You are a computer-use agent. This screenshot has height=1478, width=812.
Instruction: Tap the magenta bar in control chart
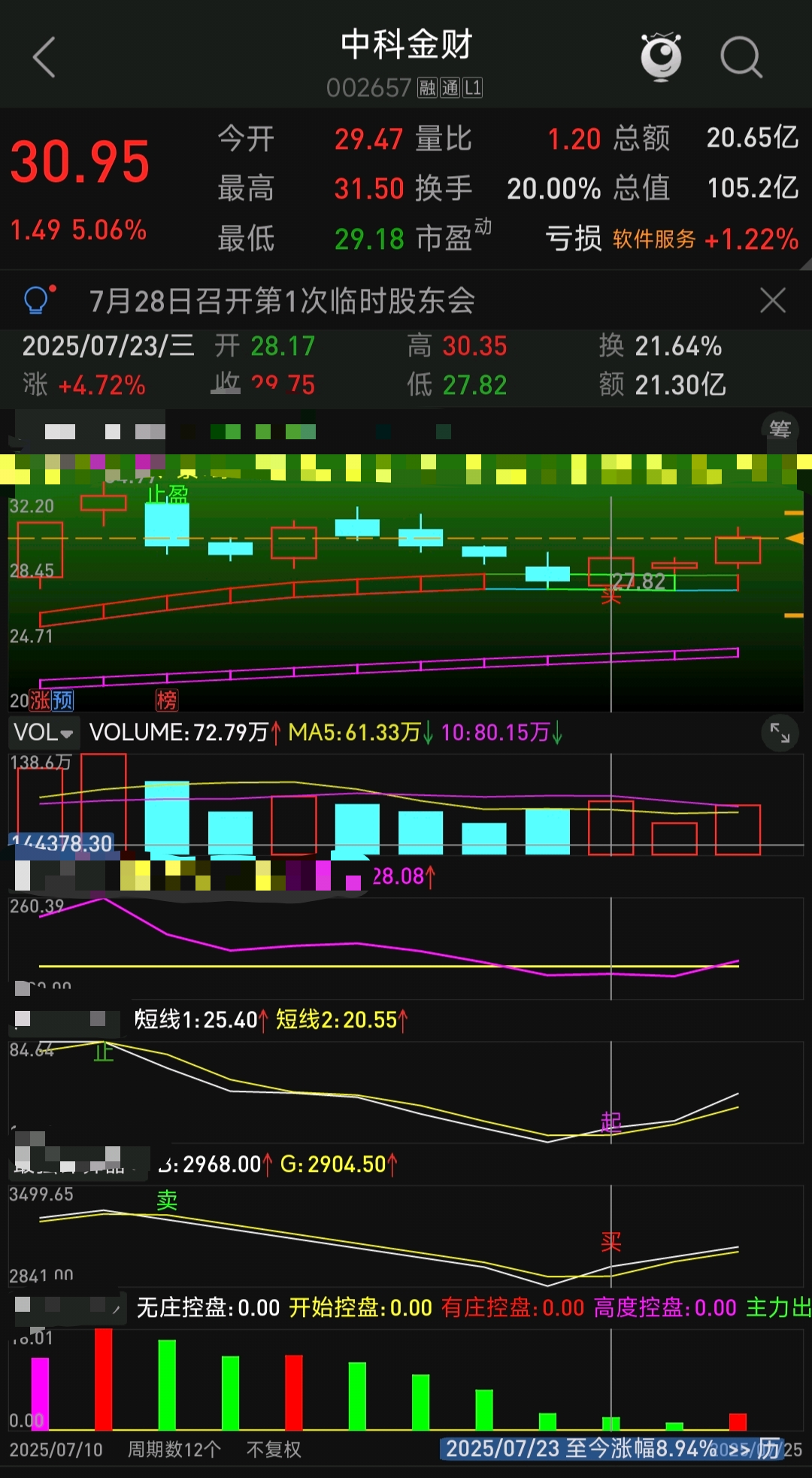tap(40, 1393)
